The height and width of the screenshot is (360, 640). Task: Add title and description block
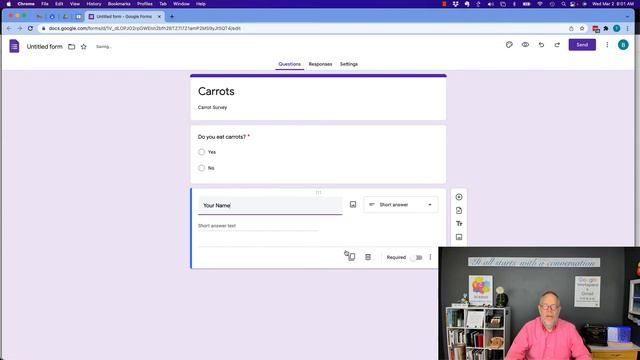coord(459,224)
